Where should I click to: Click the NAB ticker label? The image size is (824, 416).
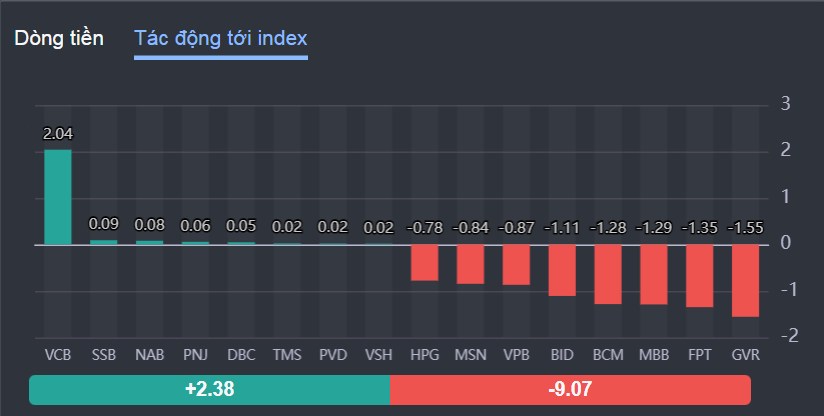(149, 355)
